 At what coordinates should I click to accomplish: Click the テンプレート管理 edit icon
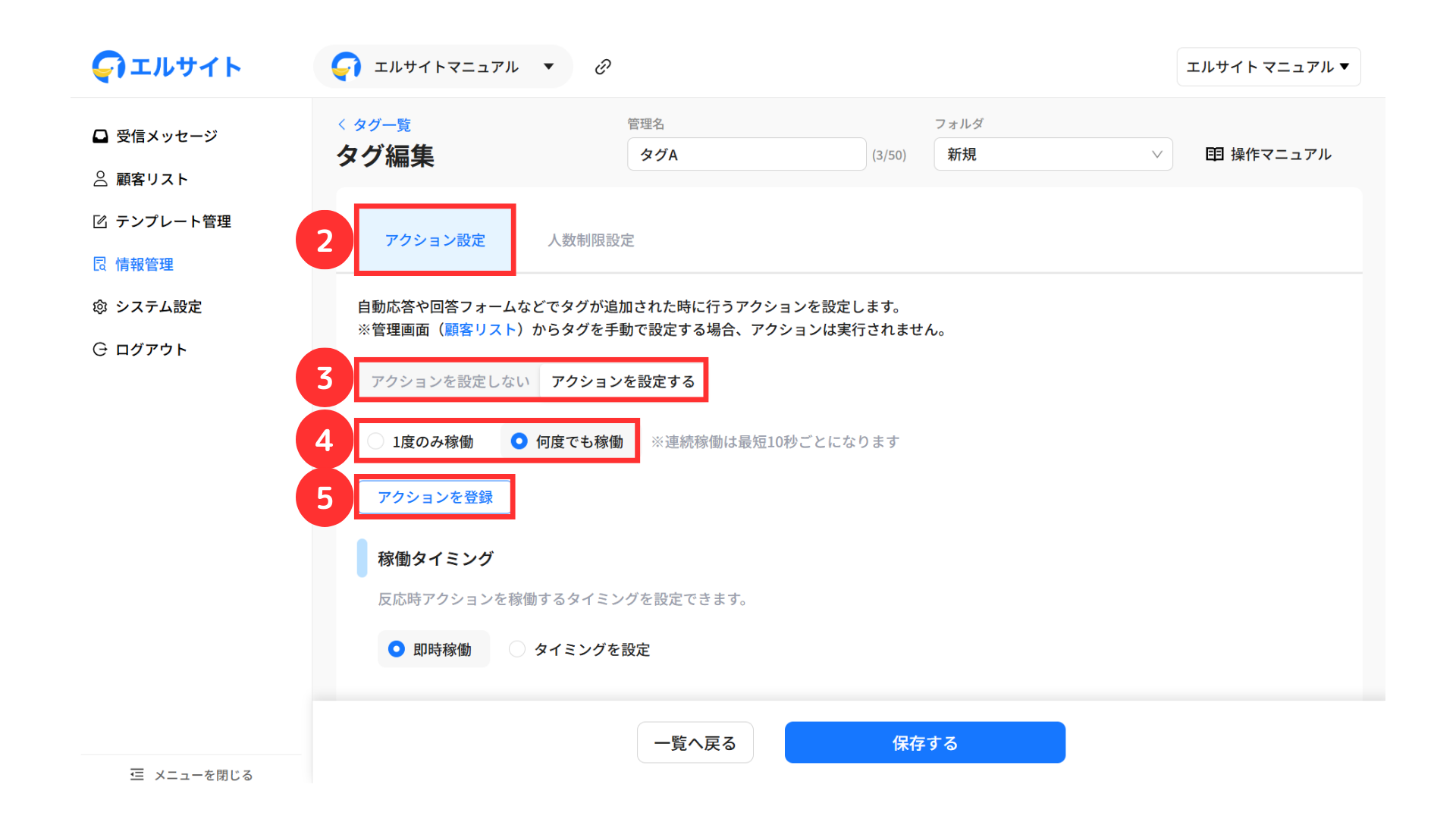(100, 221)
